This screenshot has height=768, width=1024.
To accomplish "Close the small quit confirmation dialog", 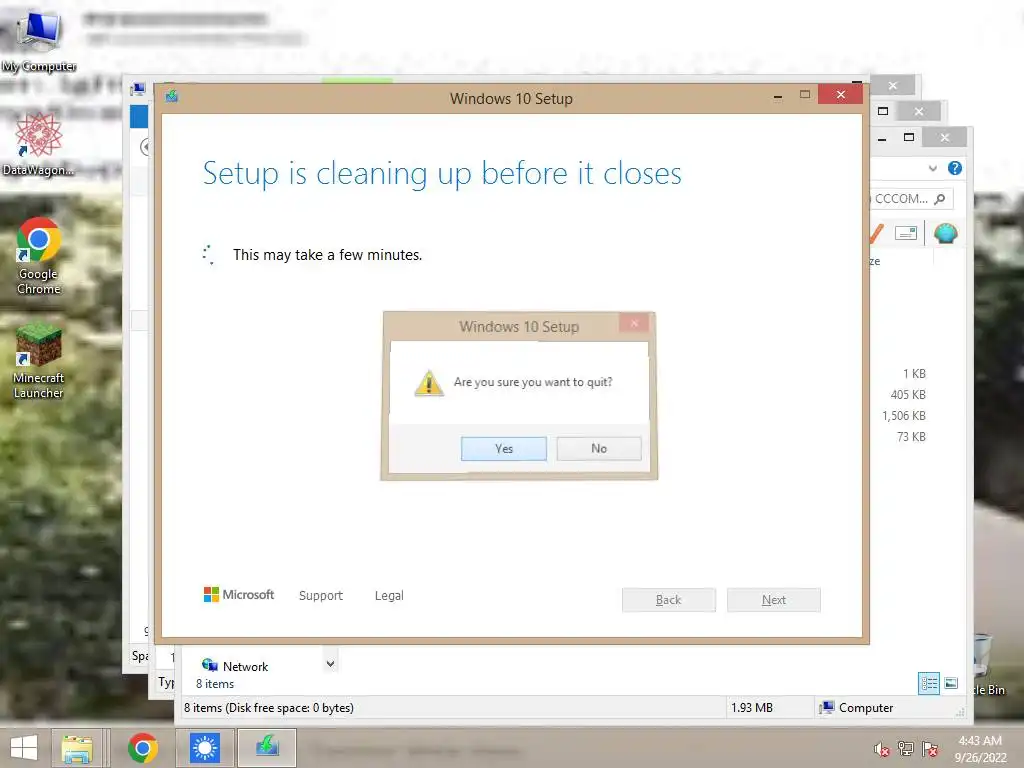I will coord(634,323).
